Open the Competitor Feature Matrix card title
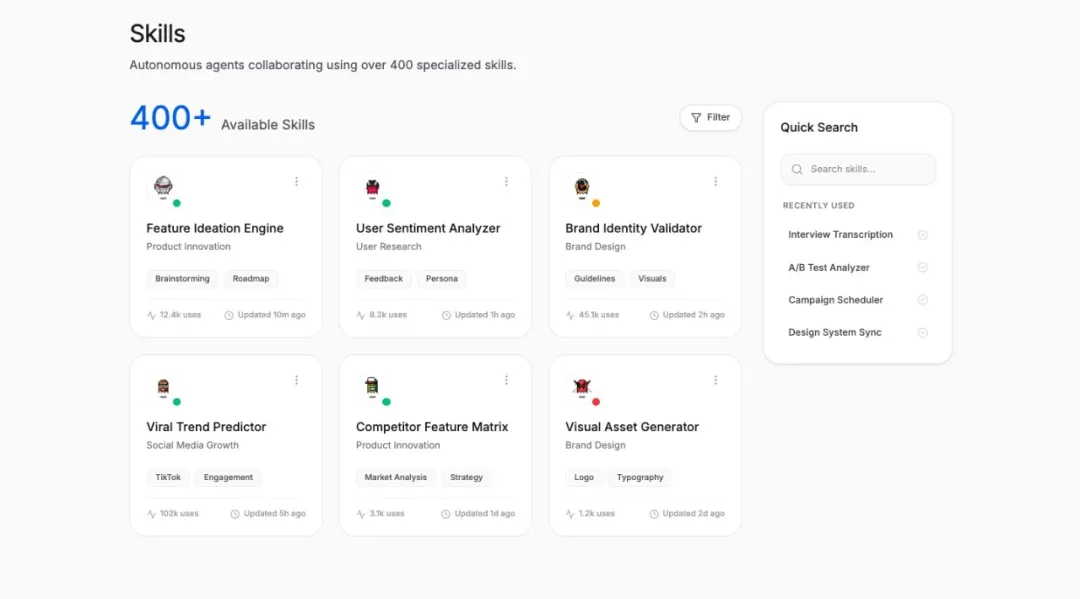1080x599 pixels. click(432, 427)
